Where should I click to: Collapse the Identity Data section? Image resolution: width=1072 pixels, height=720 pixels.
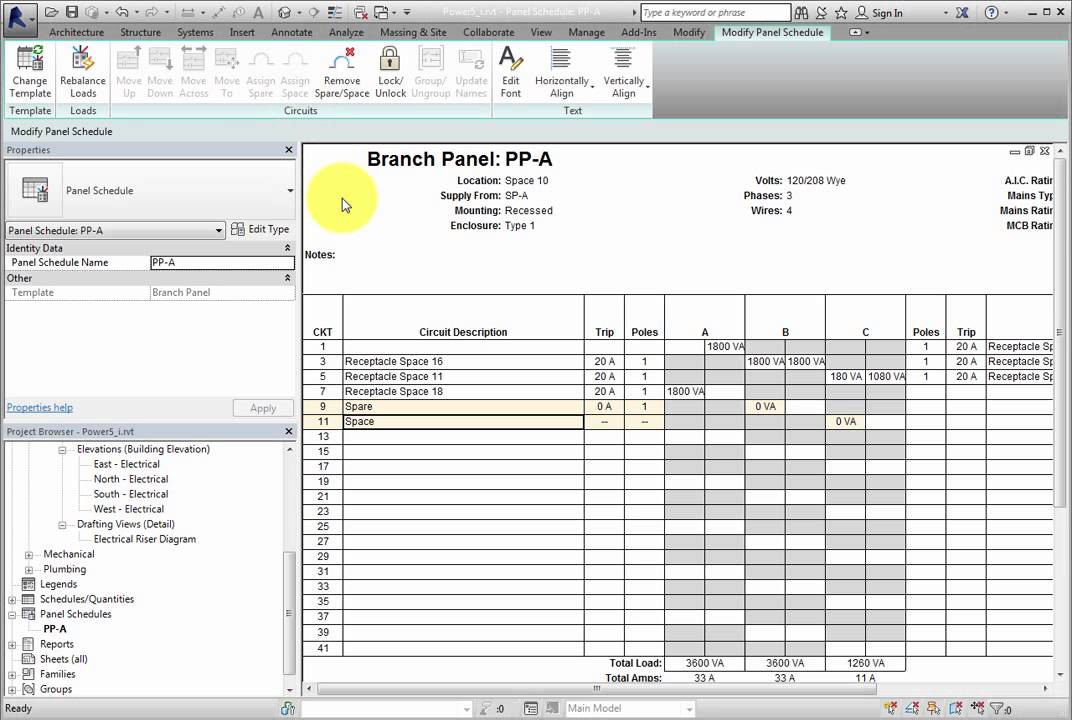pos(287,248)
